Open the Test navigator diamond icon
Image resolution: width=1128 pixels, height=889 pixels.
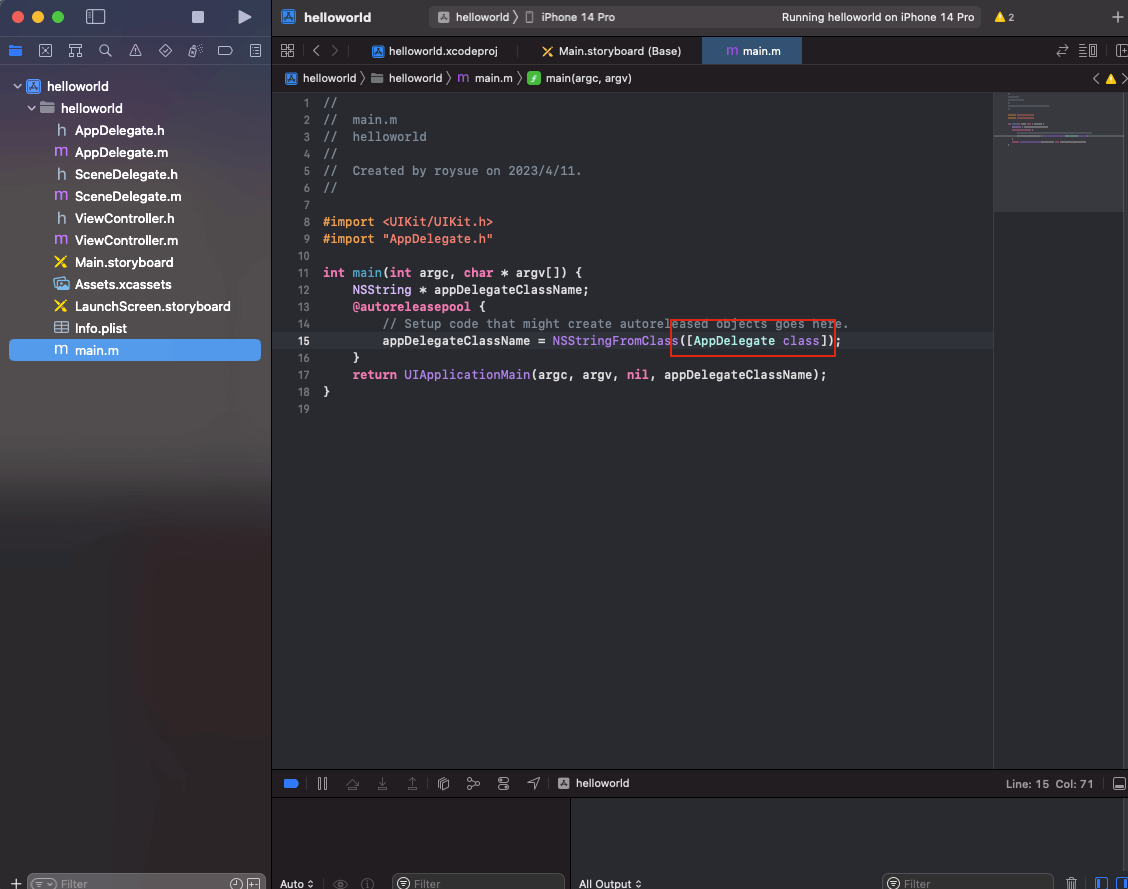tap(165, 50)
